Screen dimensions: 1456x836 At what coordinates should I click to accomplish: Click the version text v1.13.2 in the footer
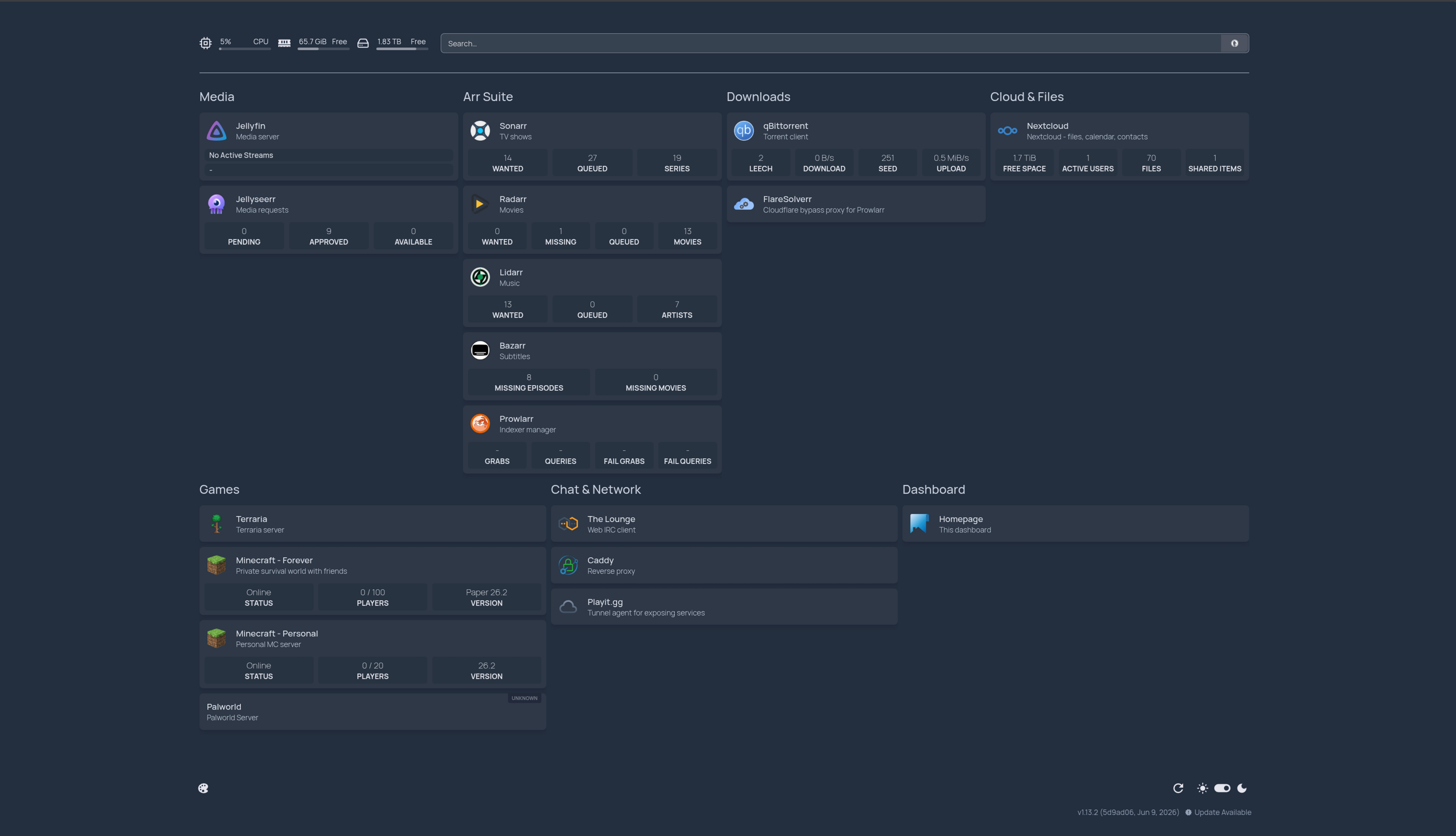(x=1128, y=812)
